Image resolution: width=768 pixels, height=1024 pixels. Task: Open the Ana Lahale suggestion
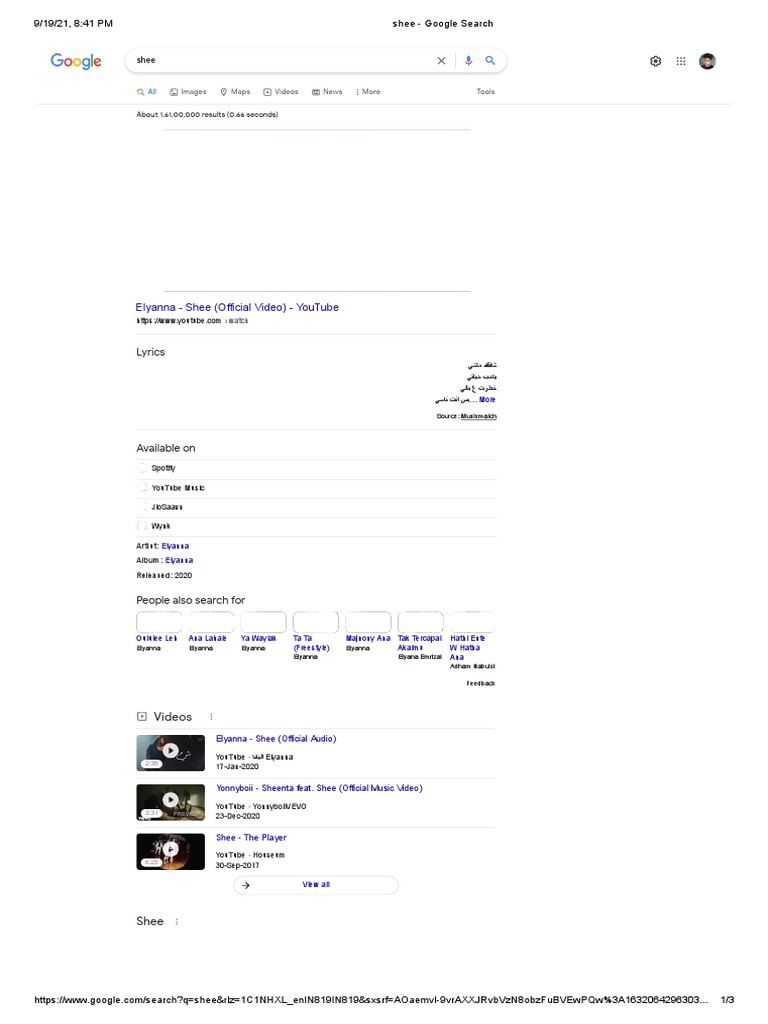point(208,638)
